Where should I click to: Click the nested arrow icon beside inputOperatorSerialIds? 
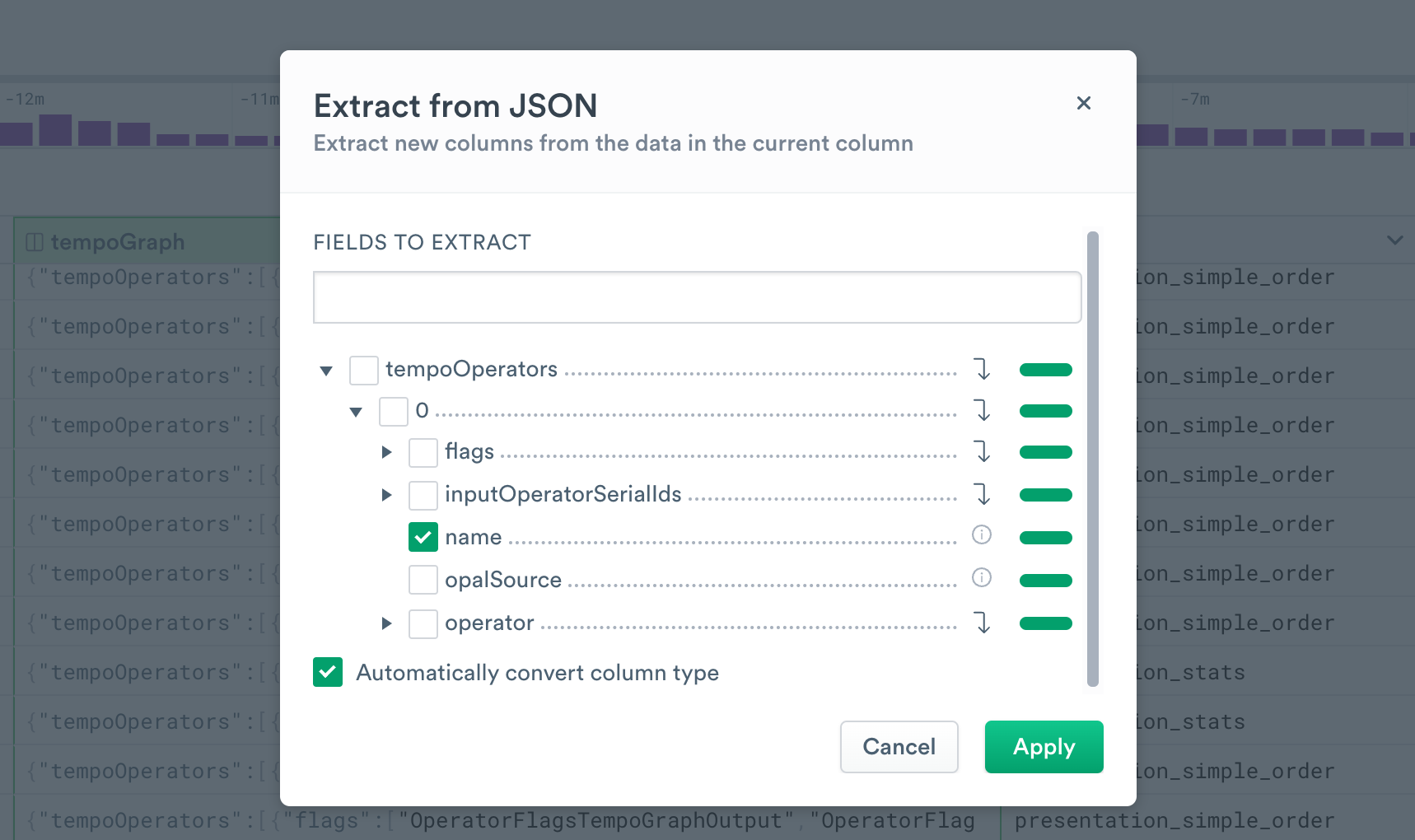coord(982,494)
